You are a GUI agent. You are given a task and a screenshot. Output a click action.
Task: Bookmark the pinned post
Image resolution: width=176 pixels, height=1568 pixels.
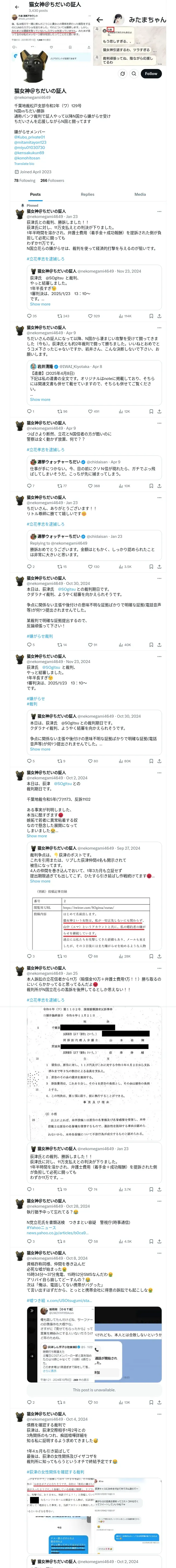pyautogui.click(x=151, y=316)
